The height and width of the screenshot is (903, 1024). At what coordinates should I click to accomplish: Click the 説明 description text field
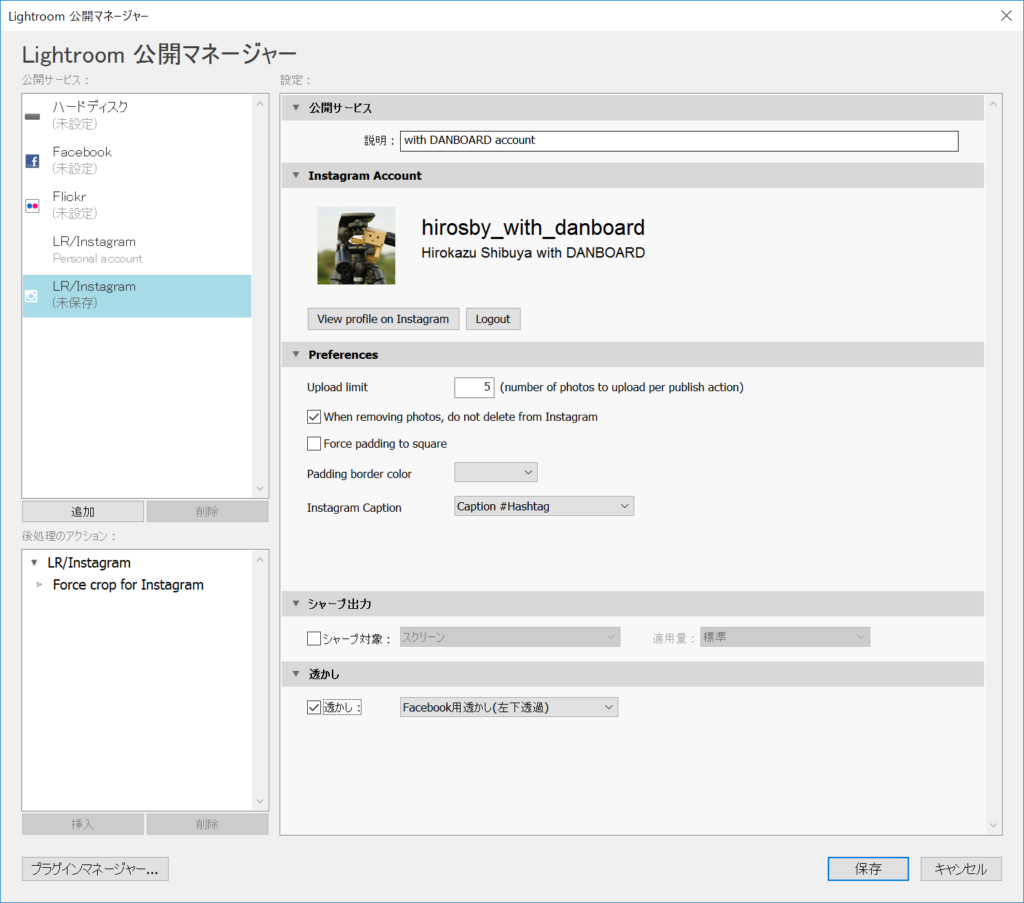point(679,140)
